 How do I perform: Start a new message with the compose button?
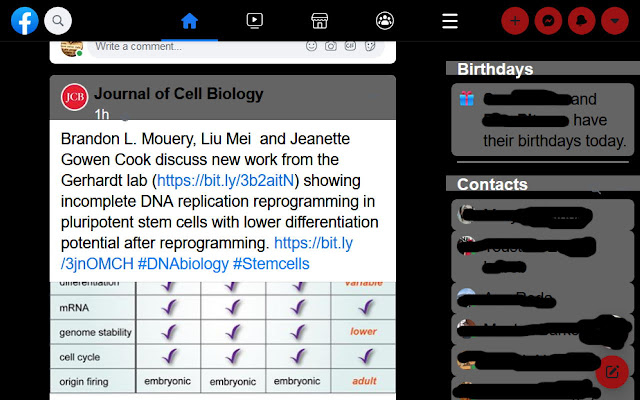click(611, 372)
